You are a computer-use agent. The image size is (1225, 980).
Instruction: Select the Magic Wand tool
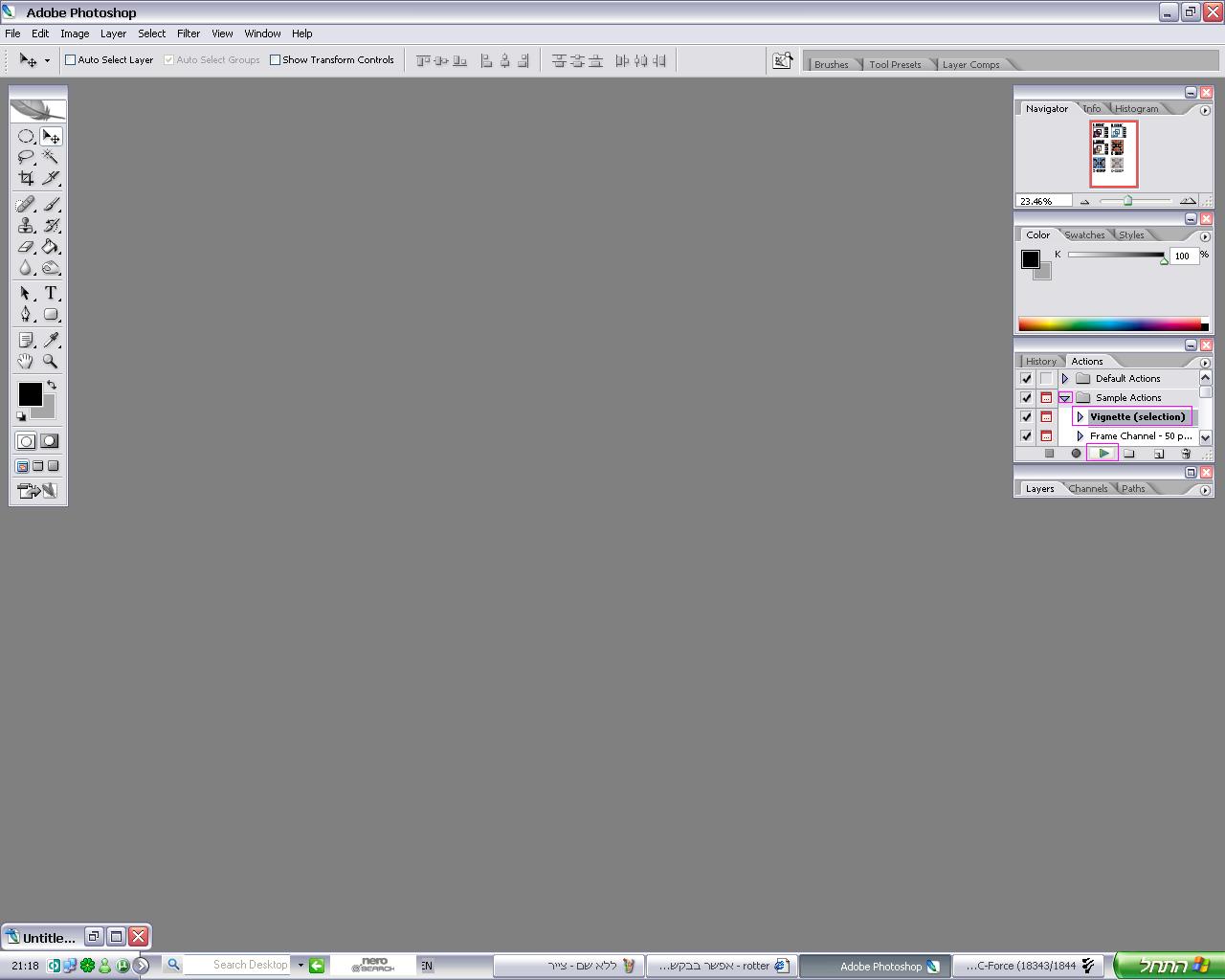click(51, 157)
